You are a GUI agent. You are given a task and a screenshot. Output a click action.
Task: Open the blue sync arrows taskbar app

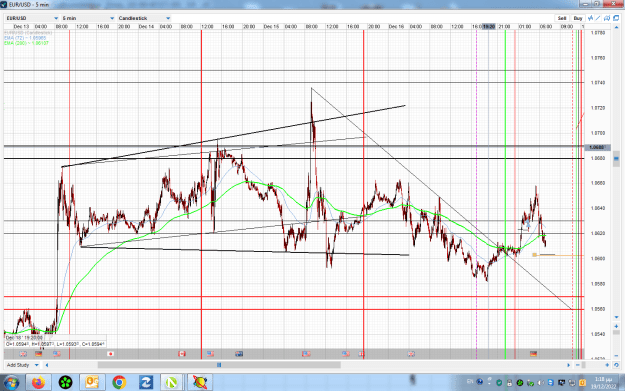coord(146,383)
